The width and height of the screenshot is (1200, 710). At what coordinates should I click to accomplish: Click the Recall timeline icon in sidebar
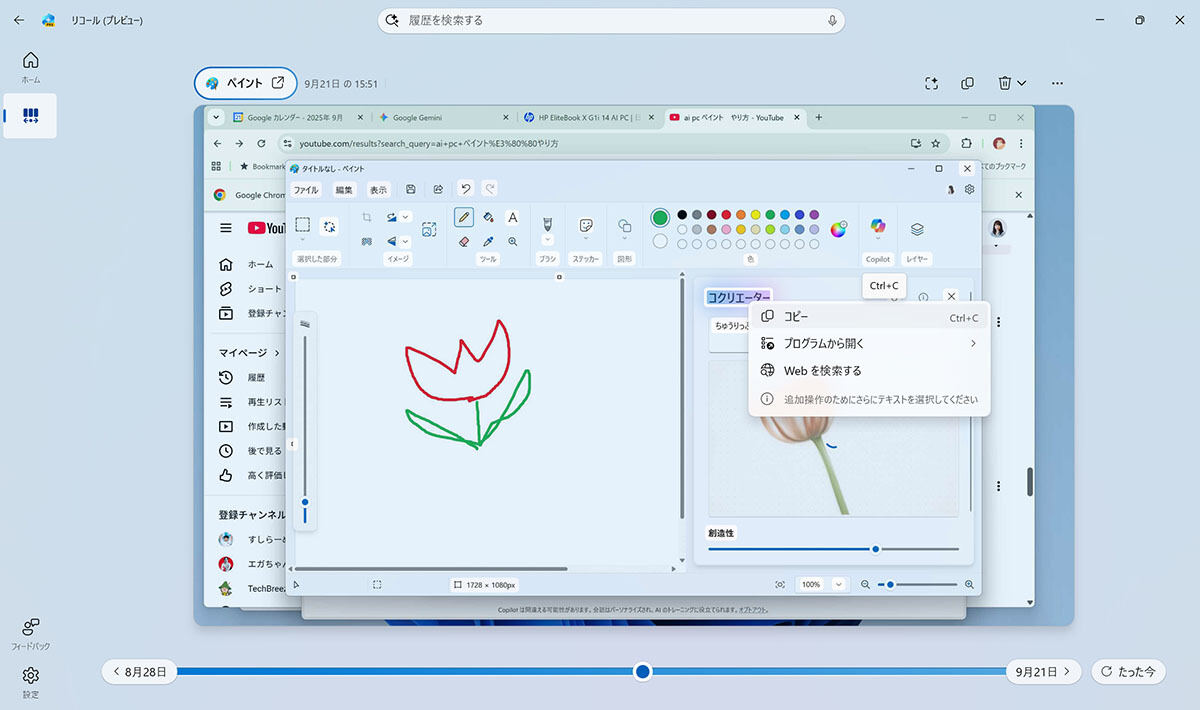pos(30,116)
